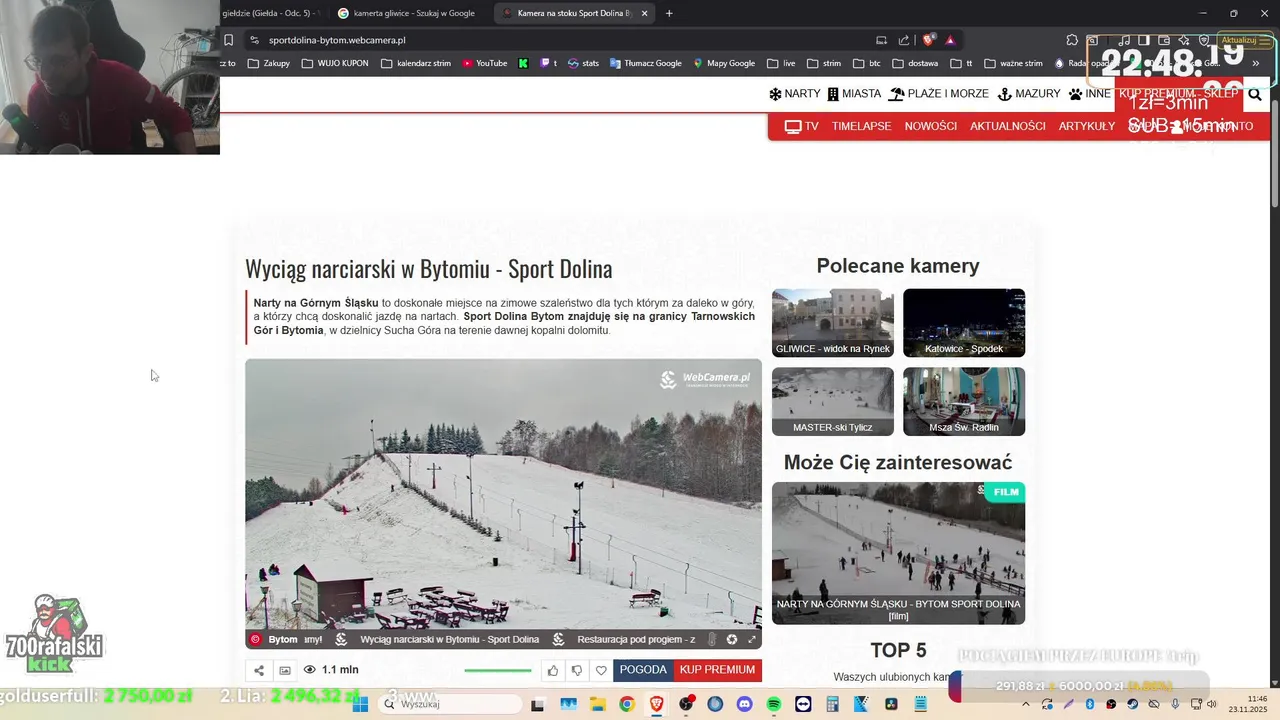This screenshot has width=1280, height=720.
Task: Click the share page icon in address bar
Action: tap(904, 40)
